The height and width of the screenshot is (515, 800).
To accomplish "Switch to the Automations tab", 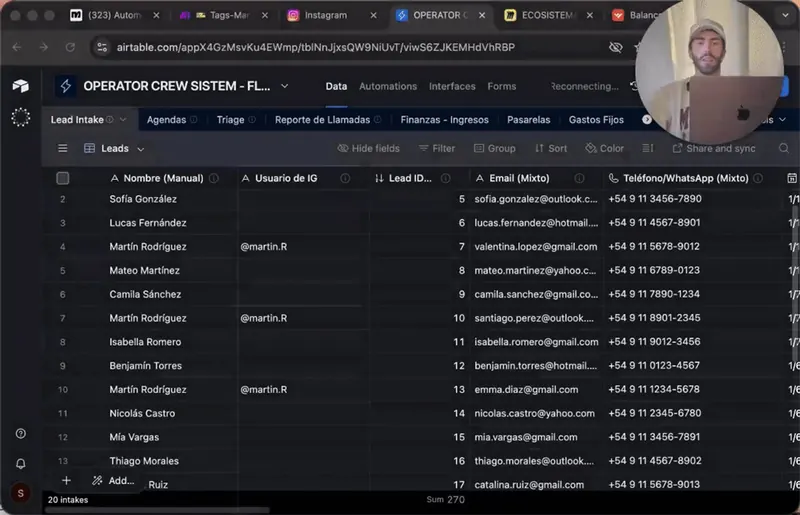I will point(388,86).
